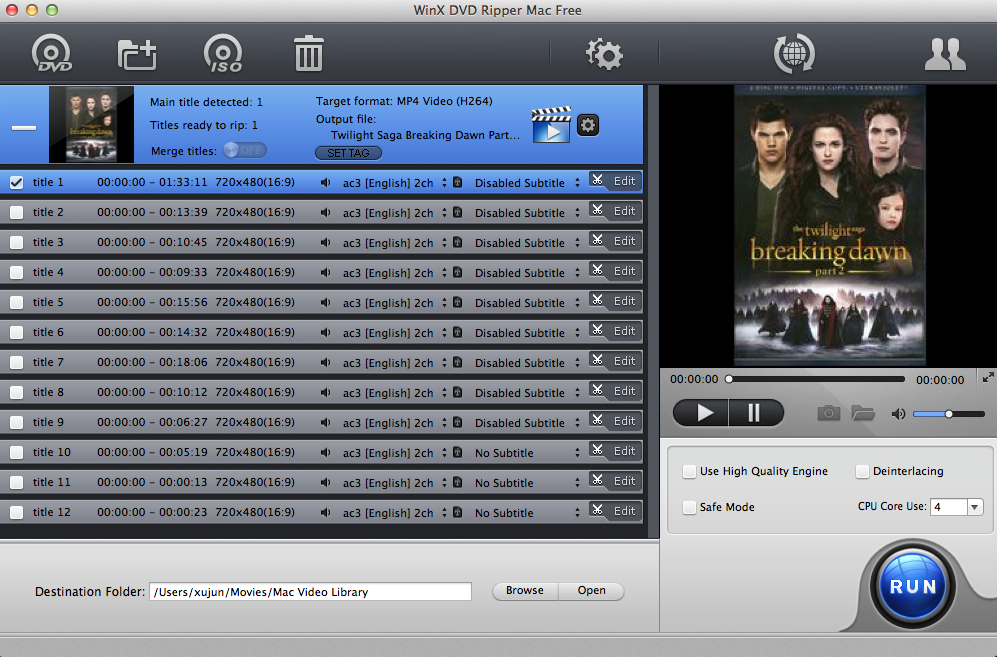Click Browse for destination folder

524,591
